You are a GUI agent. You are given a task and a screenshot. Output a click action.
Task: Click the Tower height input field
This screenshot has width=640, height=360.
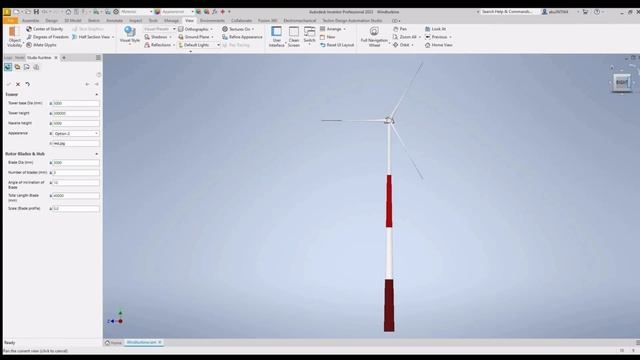pyautogui.click(x=76, y=113)
